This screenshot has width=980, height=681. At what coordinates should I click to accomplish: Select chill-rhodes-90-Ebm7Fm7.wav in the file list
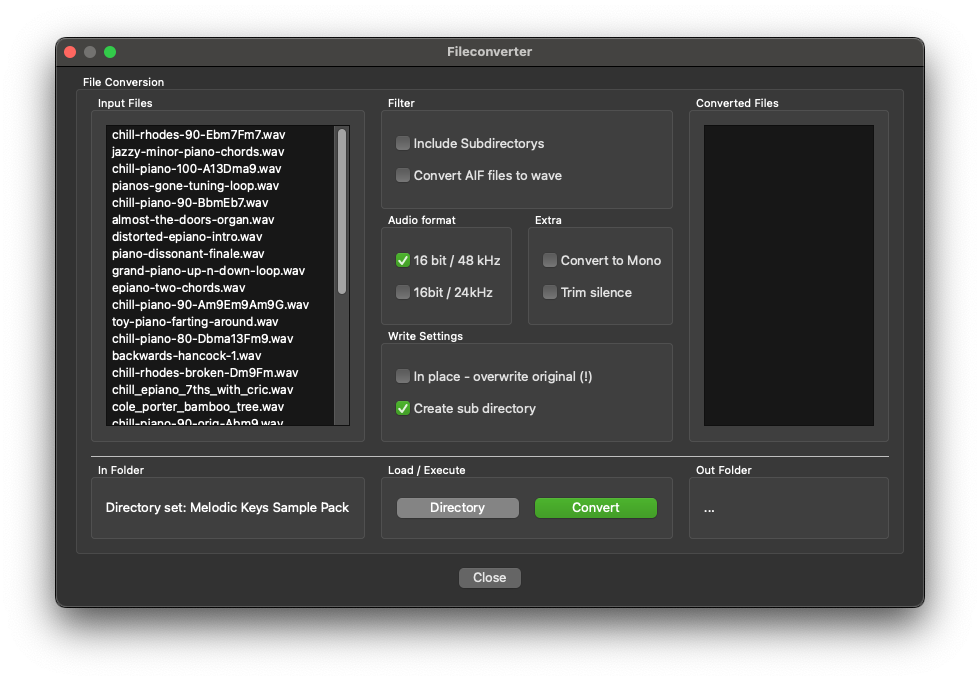(198, 135)
